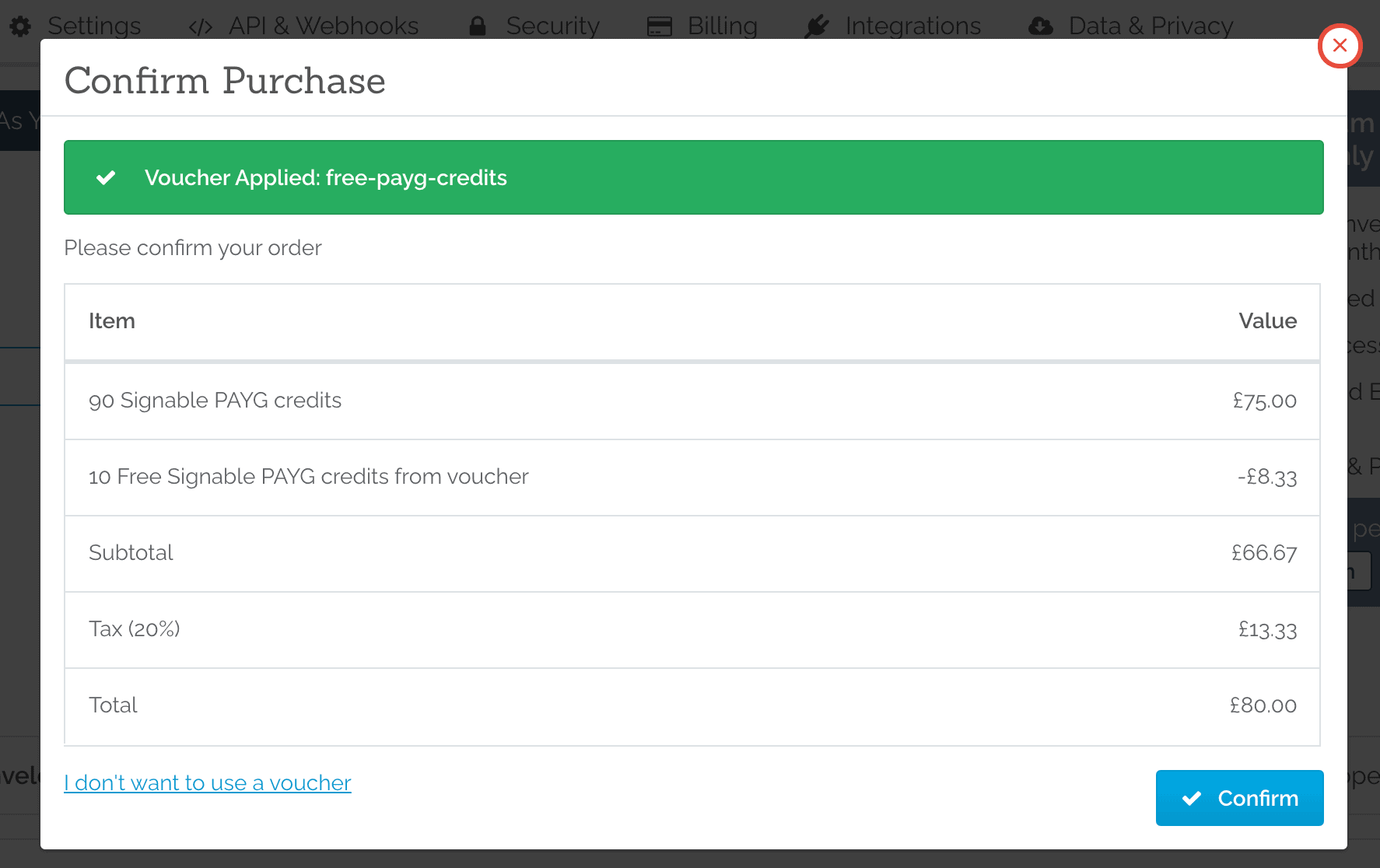Click the padlock icon beside Security
The width and height of the screenshot is (1380, 868).
(478, 26)
